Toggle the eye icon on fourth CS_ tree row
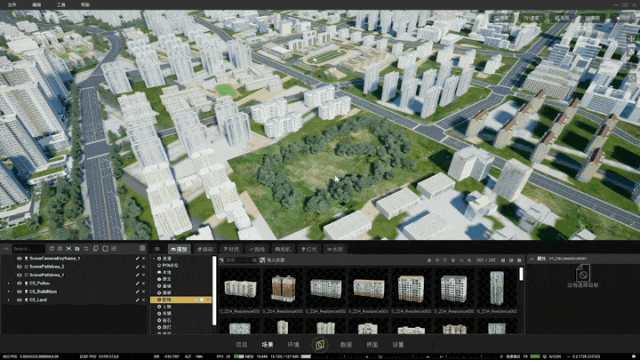This screenshot has width=640, height=360. click(x=19, y=283)
